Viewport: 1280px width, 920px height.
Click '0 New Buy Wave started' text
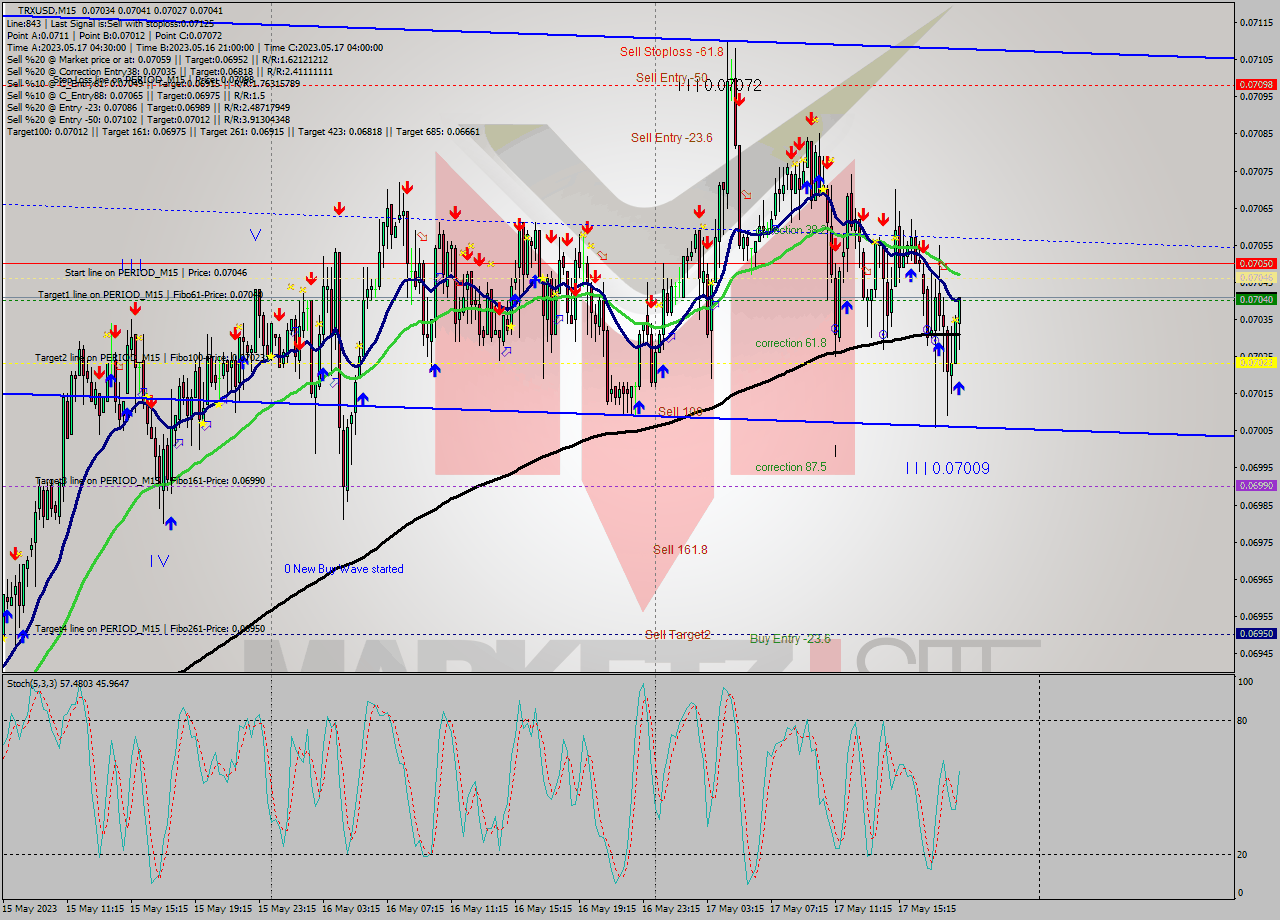pyautogui.click(x=344, y=569)
